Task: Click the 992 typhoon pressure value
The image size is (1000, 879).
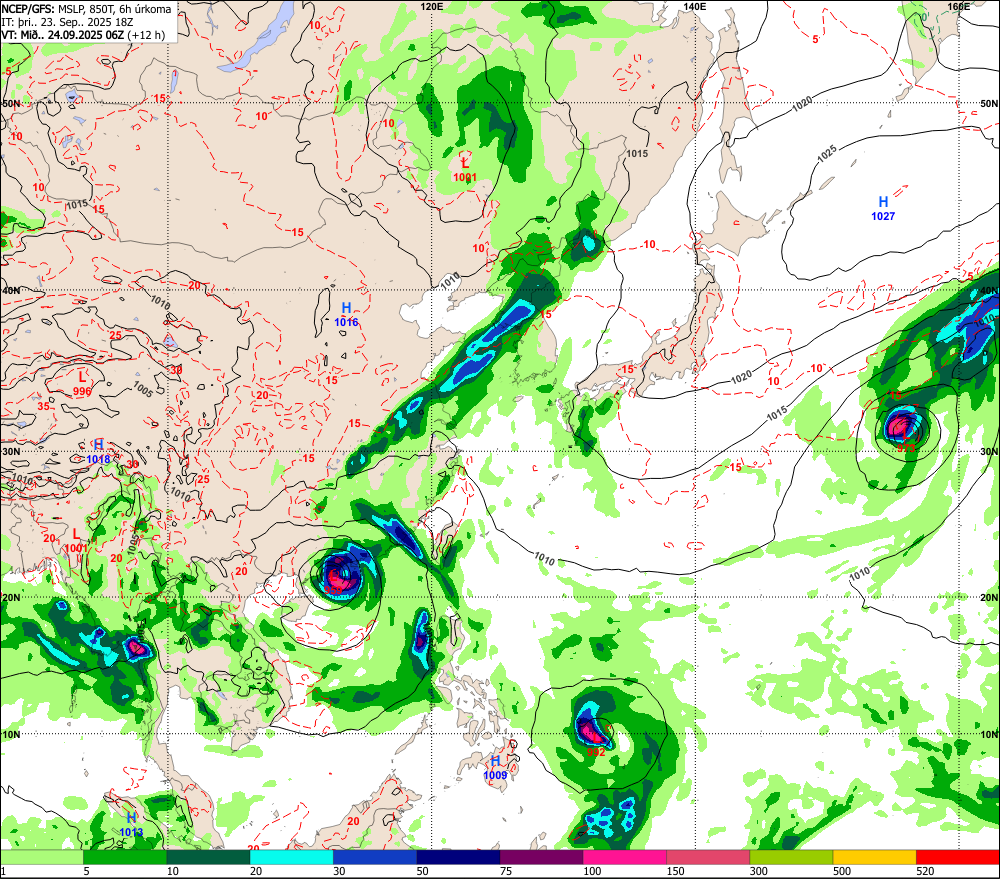Action: click(596, 752)
